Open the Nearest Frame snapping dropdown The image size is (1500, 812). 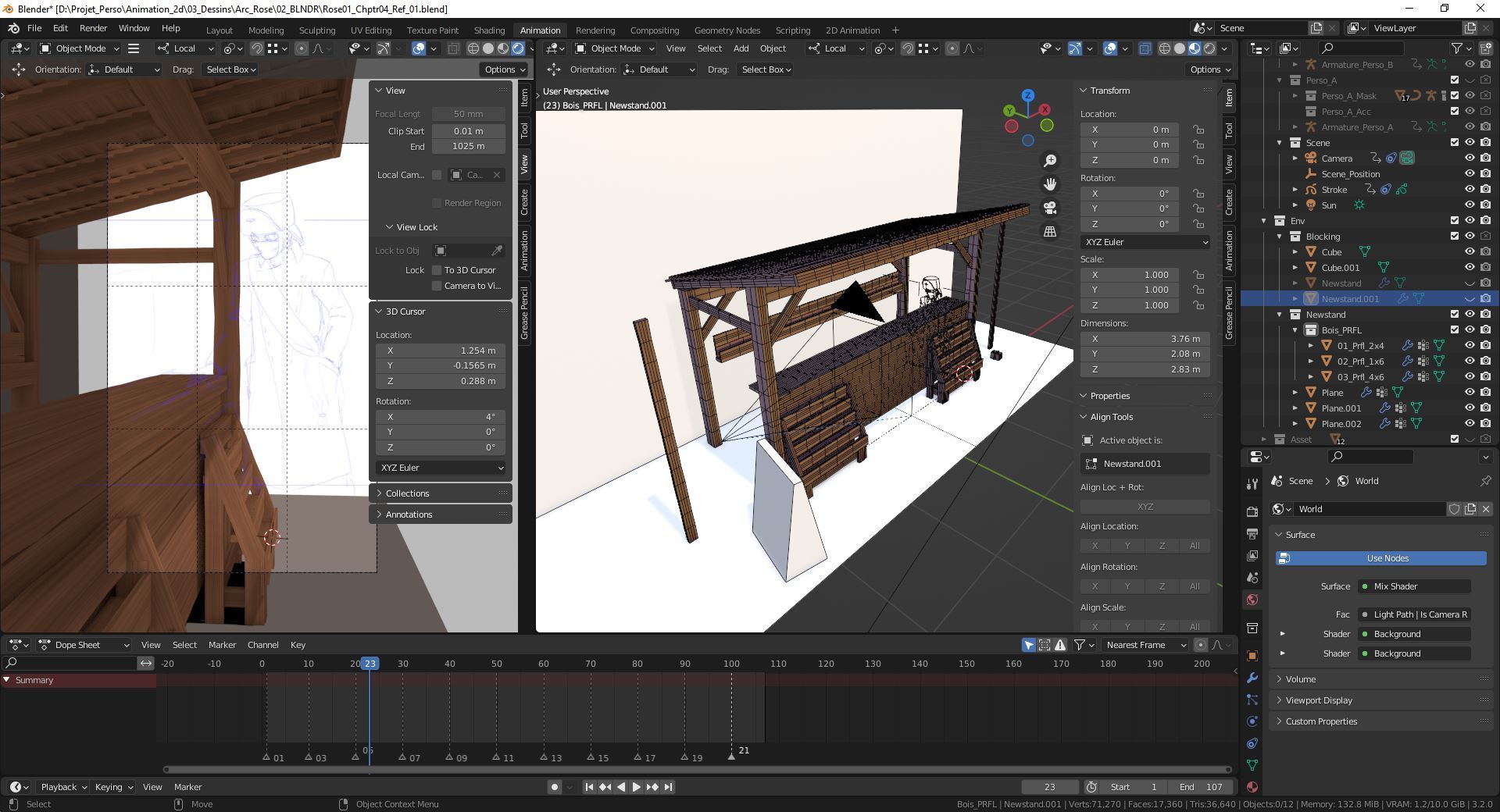point(1145,645)
